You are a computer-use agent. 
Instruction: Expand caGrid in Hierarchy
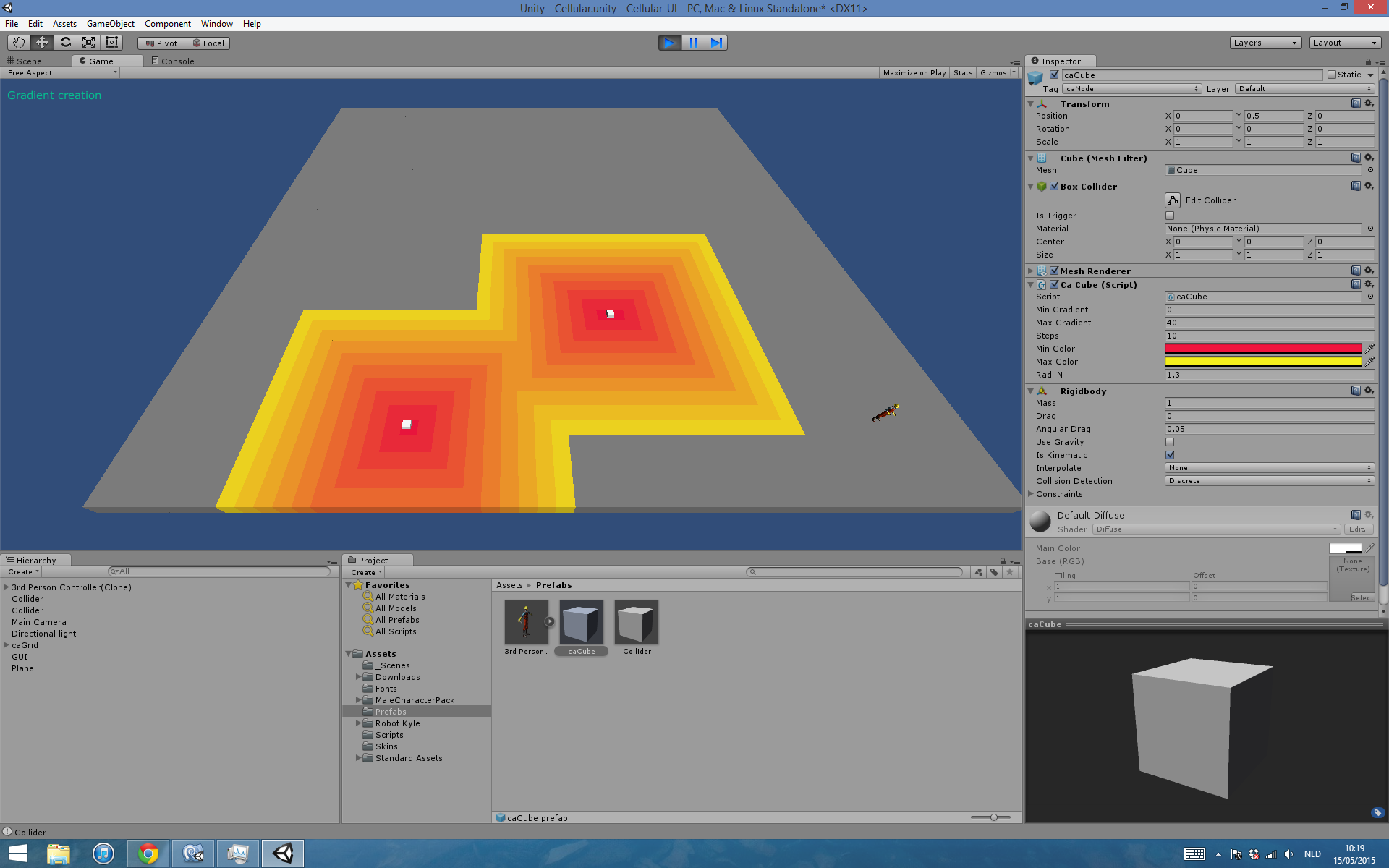(x=7, y=645)
